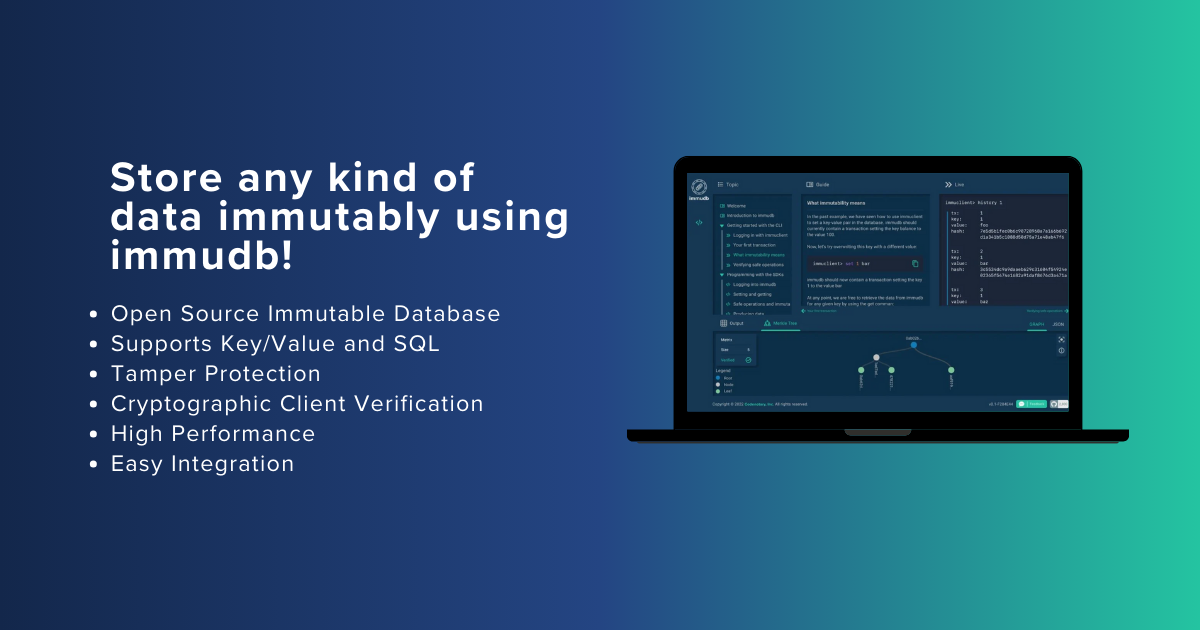
Task: Click the Verified check icon in Metrics
Action: 748,360
